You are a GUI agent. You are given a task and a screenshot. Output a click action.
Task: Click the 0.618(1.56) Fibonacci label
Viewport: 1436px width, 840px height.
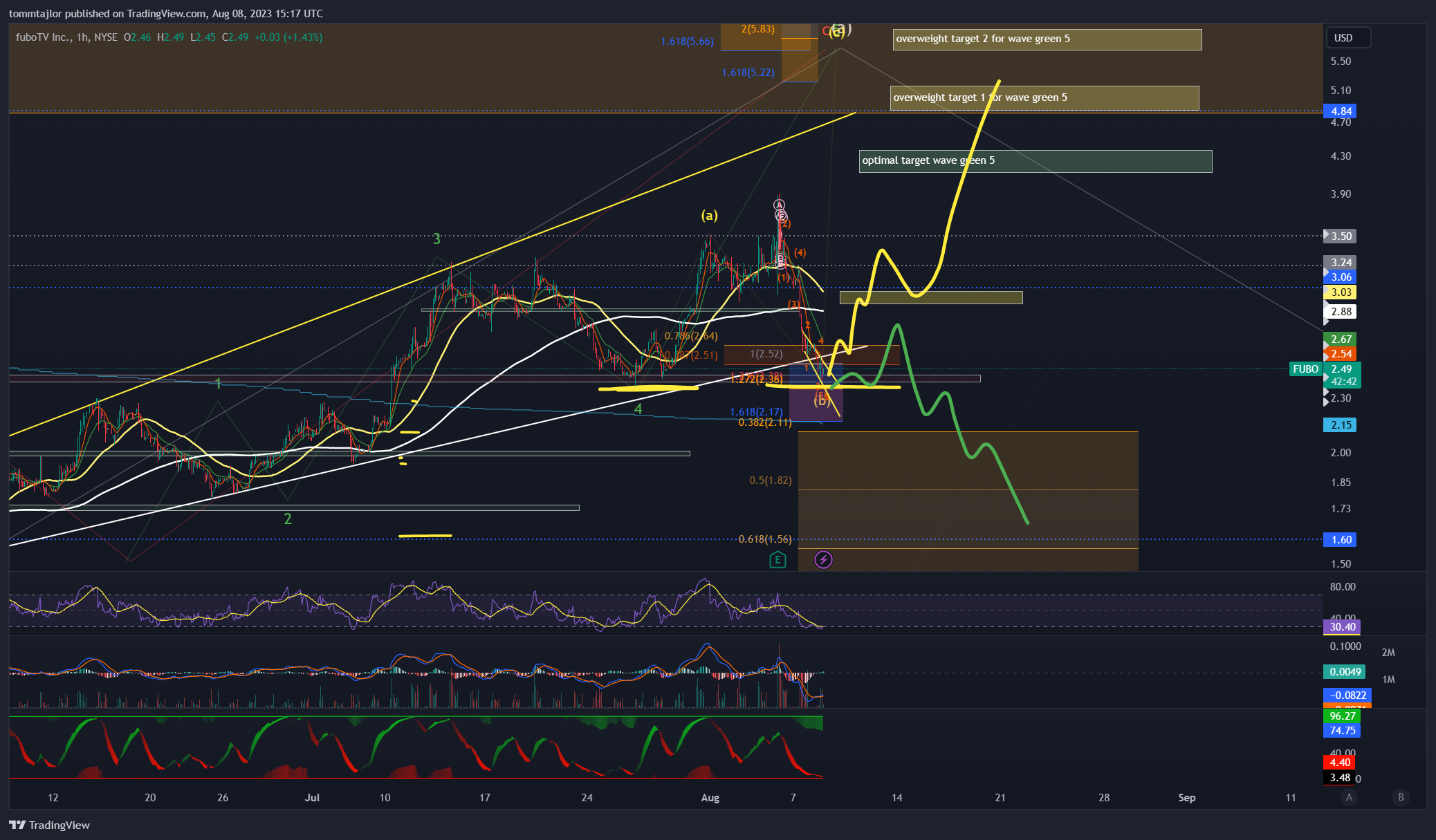765,539
